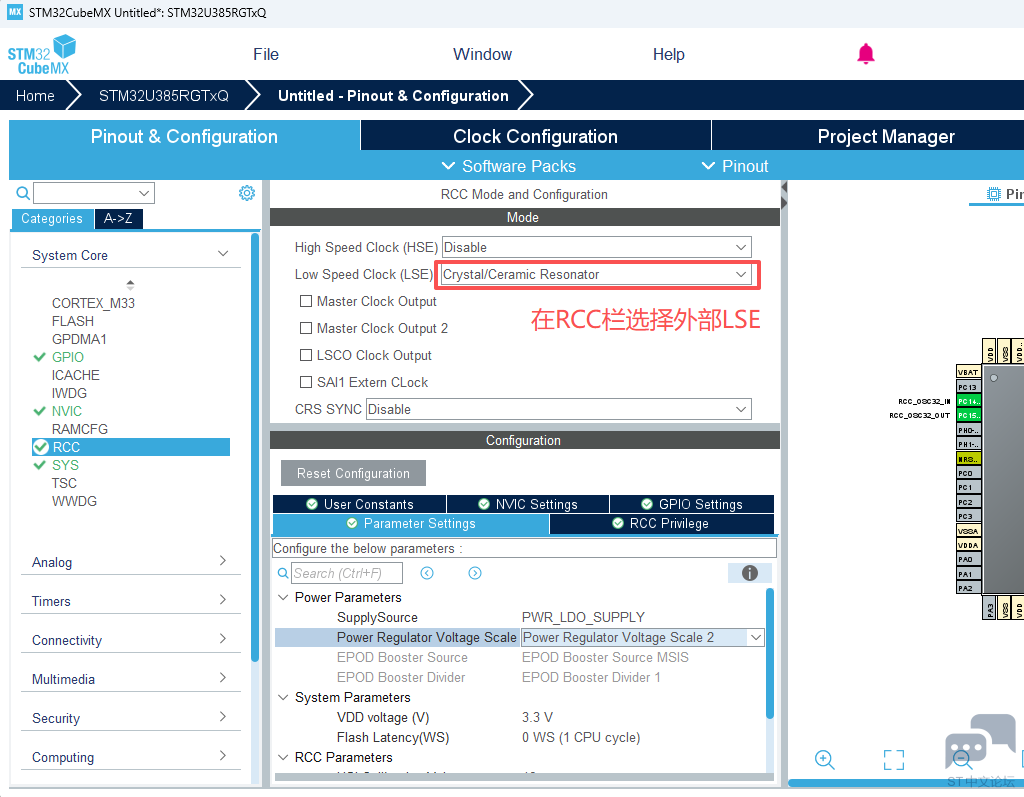
Task: Open the categories settings gear icon
Action: (246, 193)
